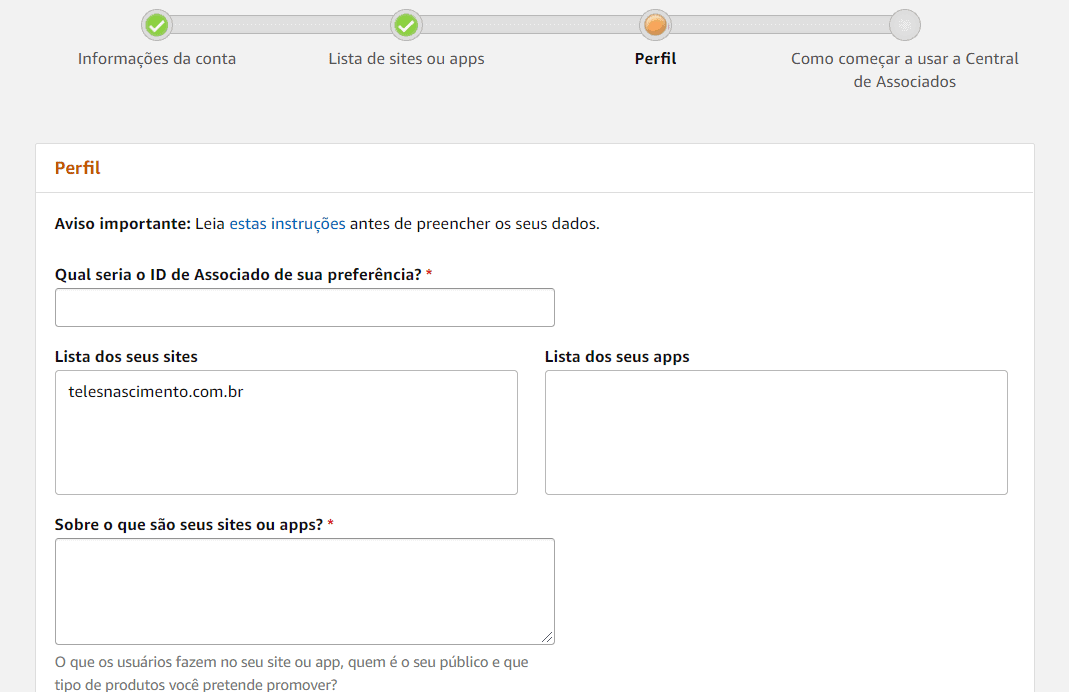Go to the Informações da conta step label
1069x692 pixels.
(x=157, y=58)
